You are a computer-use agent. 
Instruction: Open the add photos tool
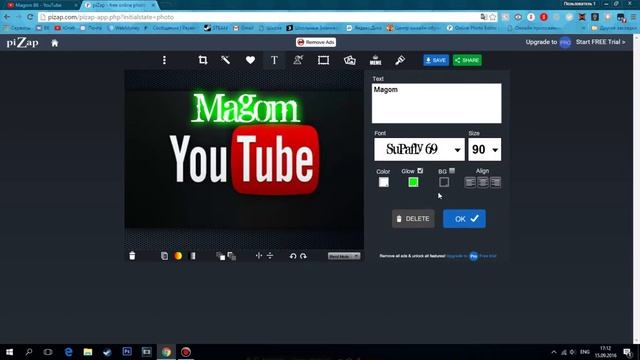[349, 60]
